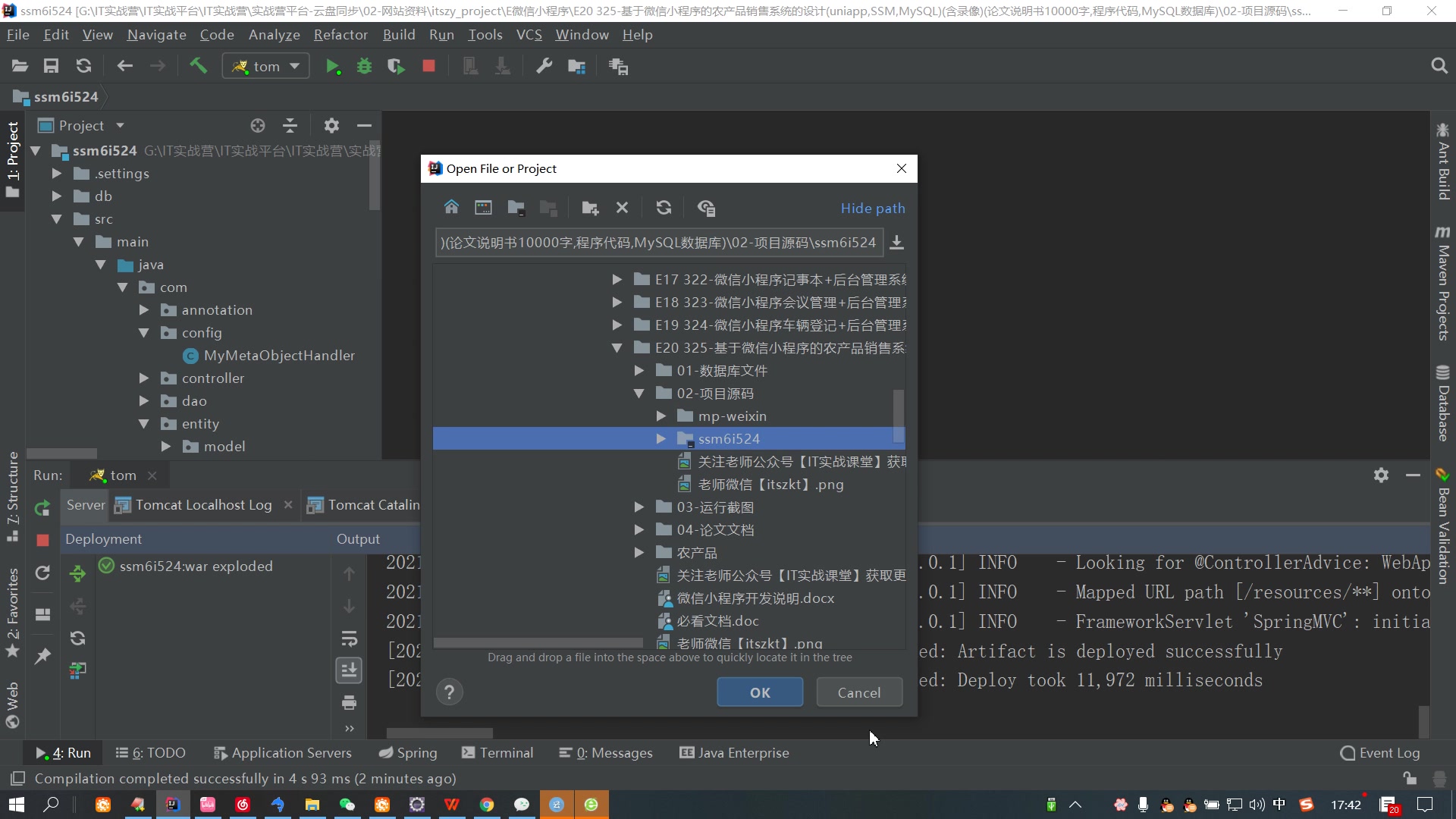Expand controller package in Project tree
Viewport: 1456px width, 819px height.
point(144,378)
